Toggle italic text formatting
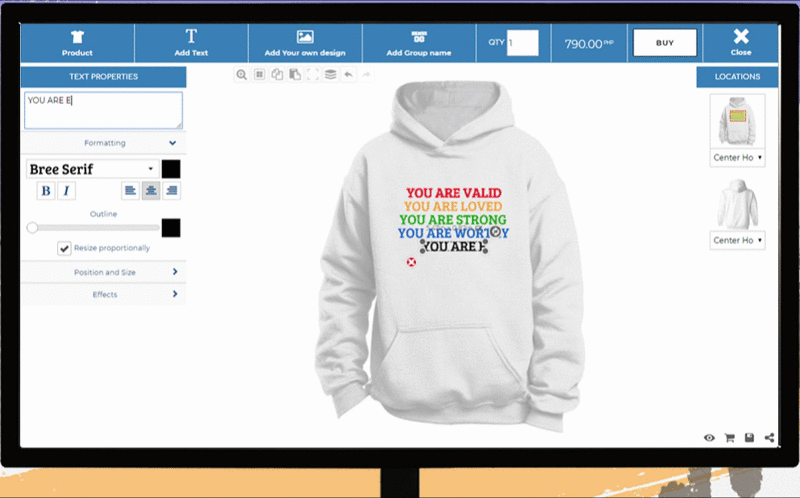Viewport: 800px width, 498px height. pos(67,190)
